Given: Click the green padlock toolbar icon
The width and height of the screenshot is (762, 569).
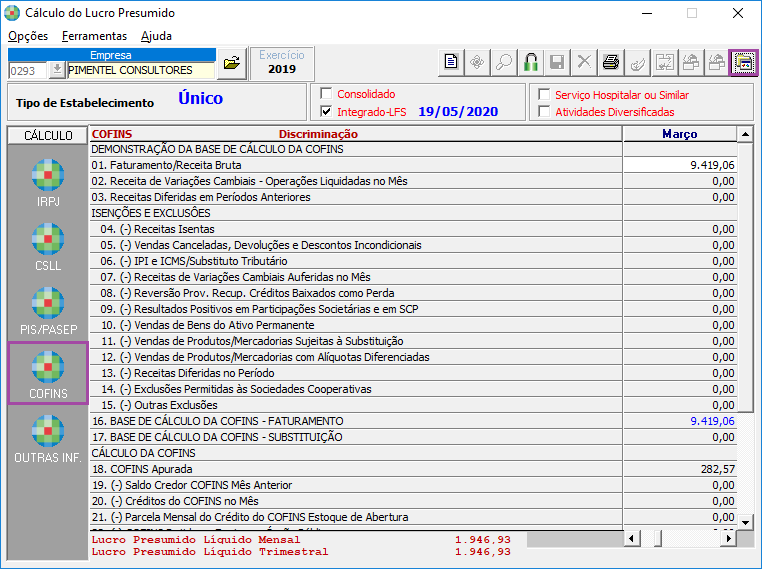Looking at the screenshot, I should coord(530,62).
